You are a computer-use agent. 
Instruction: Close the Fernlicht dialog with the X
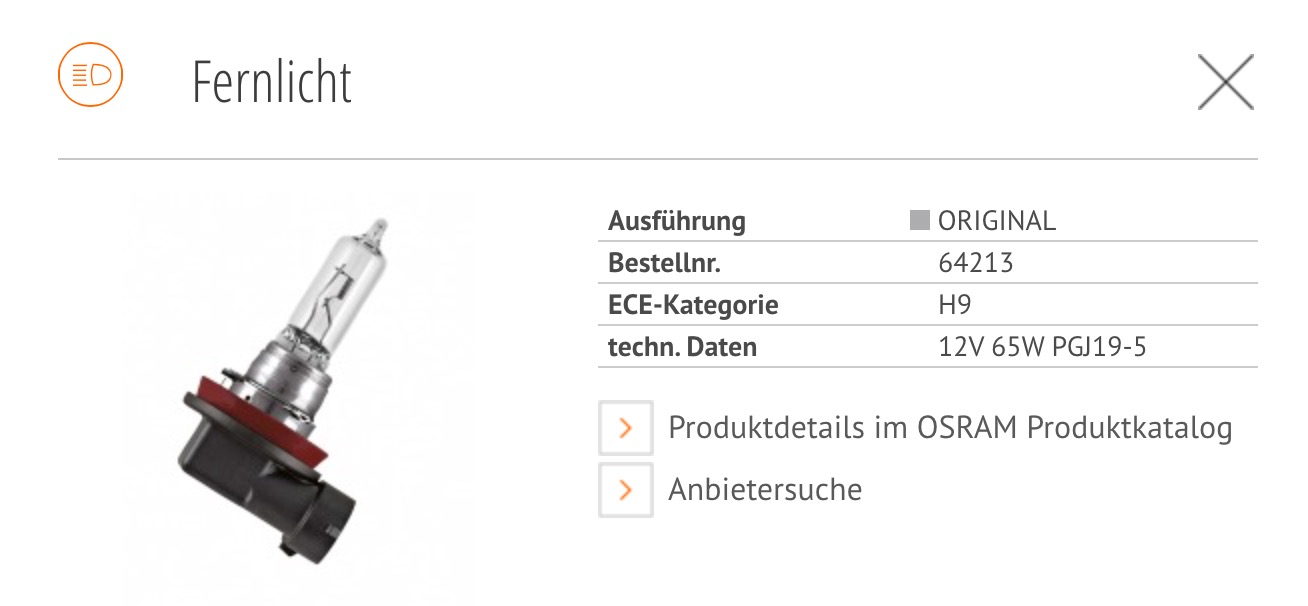1225,82
